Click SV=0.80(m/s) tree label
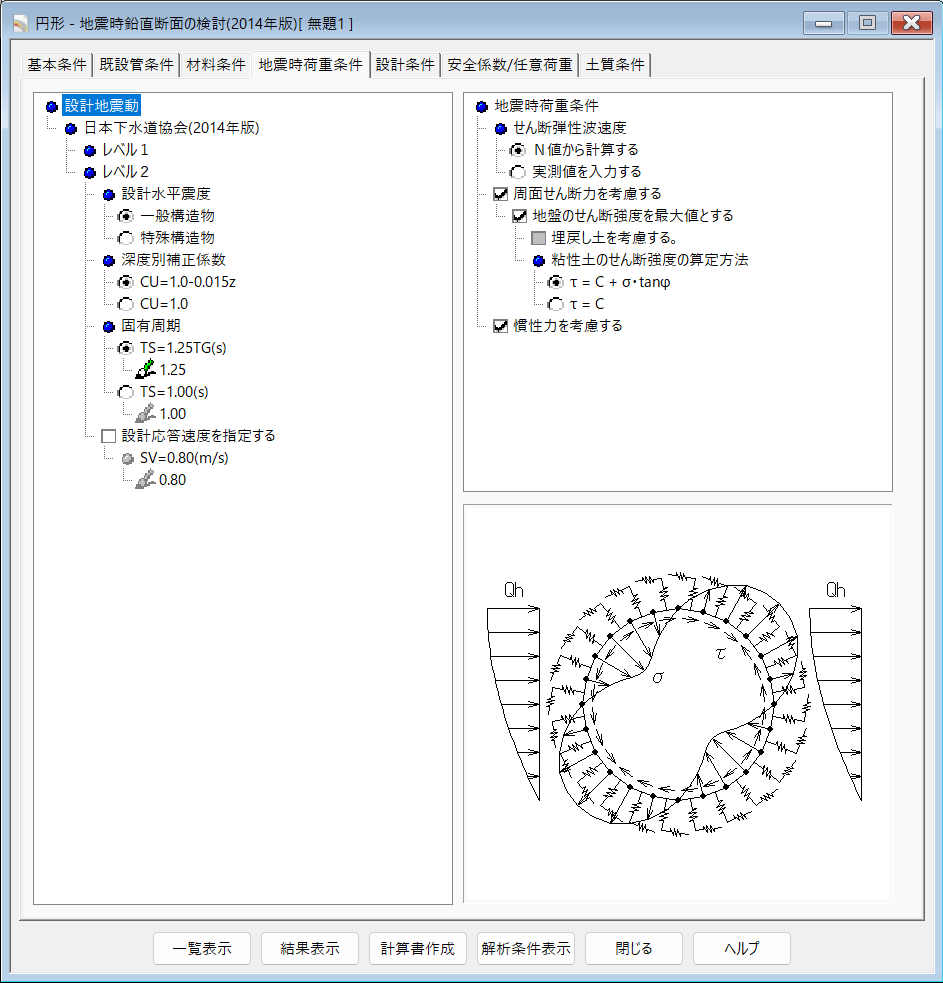 184,458
